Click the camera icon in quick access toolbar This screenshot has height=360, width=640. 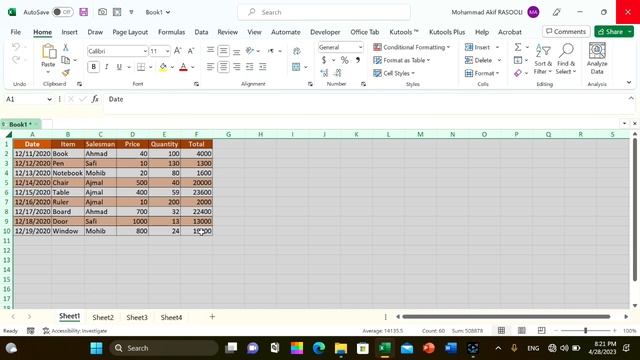[x=102, y=12]
